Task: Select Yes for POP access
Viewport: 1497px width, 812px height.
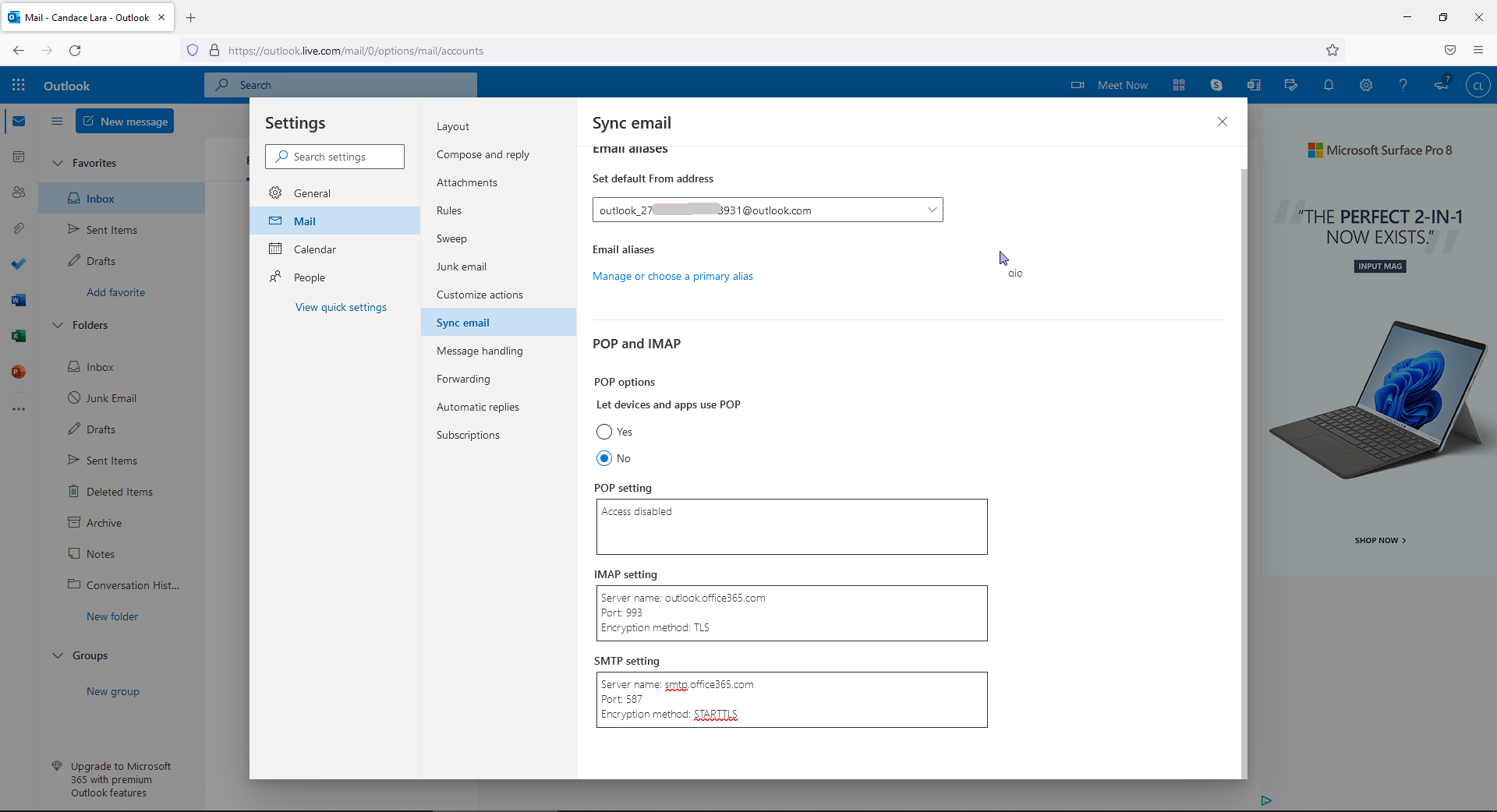Action: (604, 432)
